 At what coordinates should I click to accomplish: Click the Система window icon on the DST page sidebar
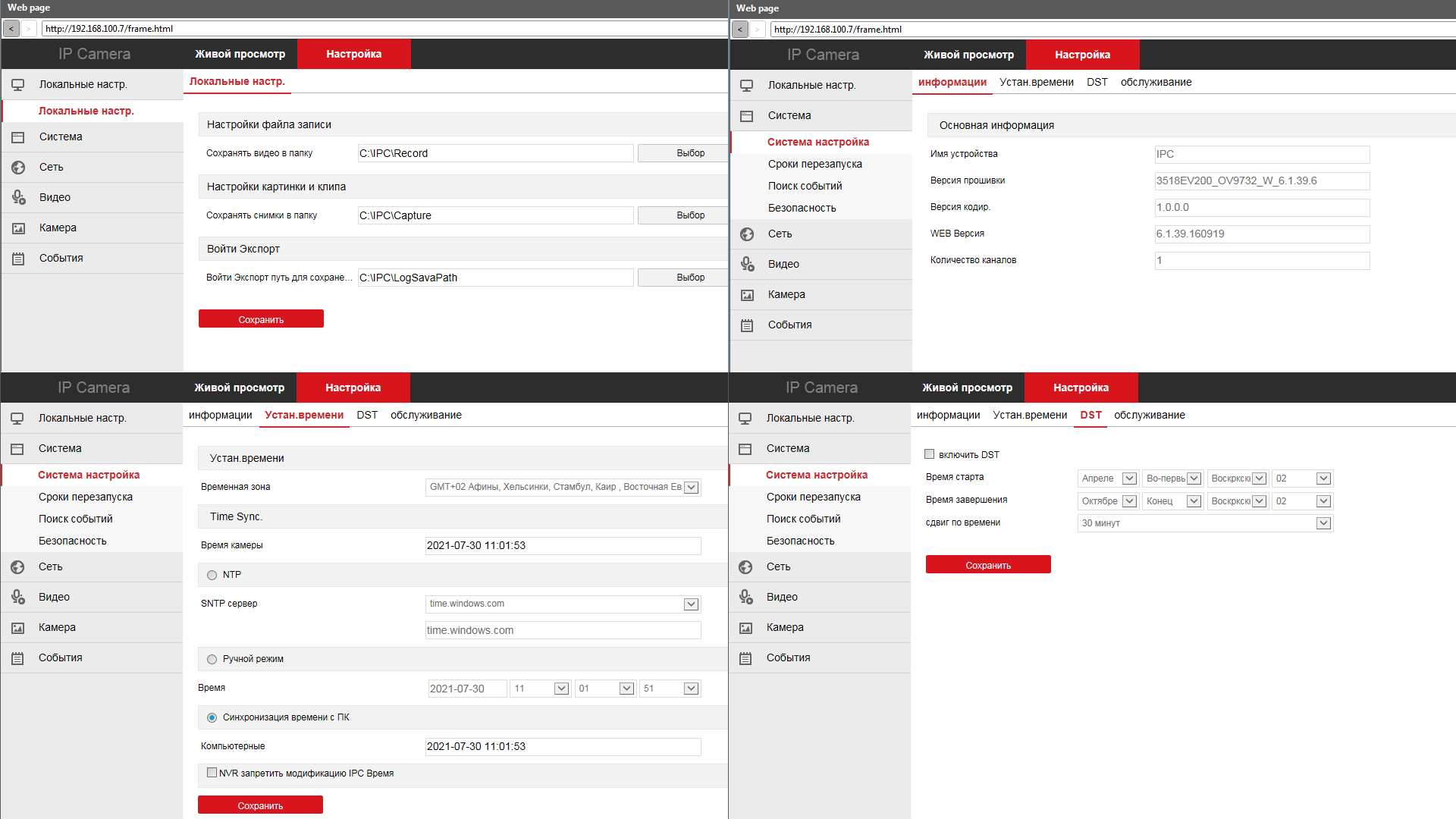745,449
